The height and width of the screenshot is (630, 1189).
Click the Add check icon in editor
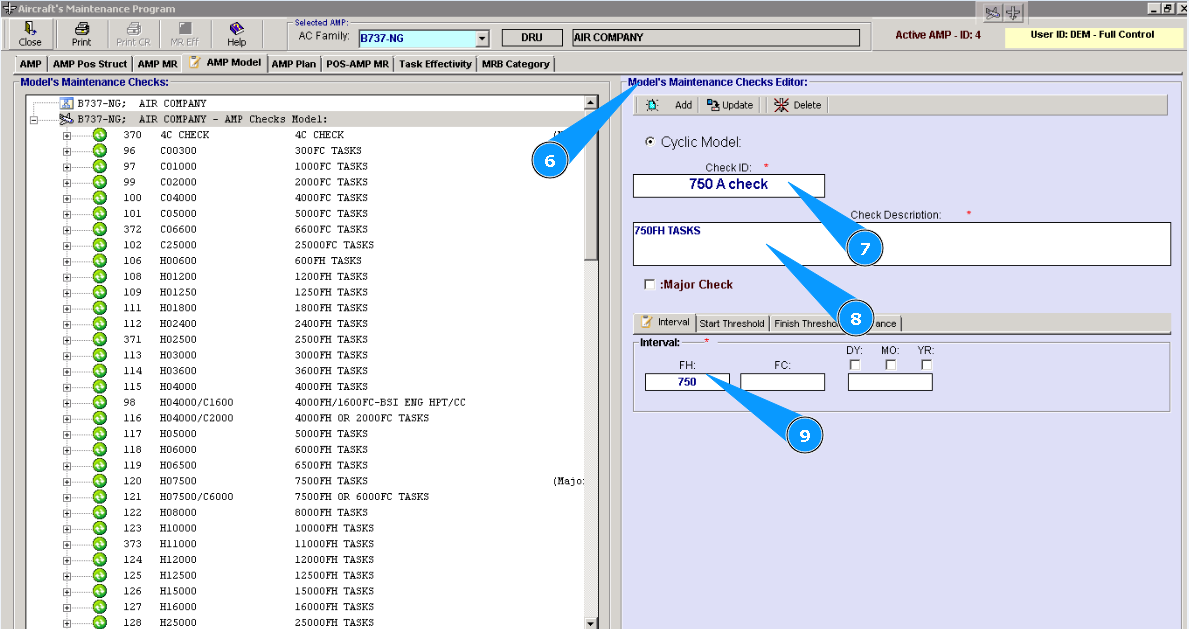(x=652, y=105)
